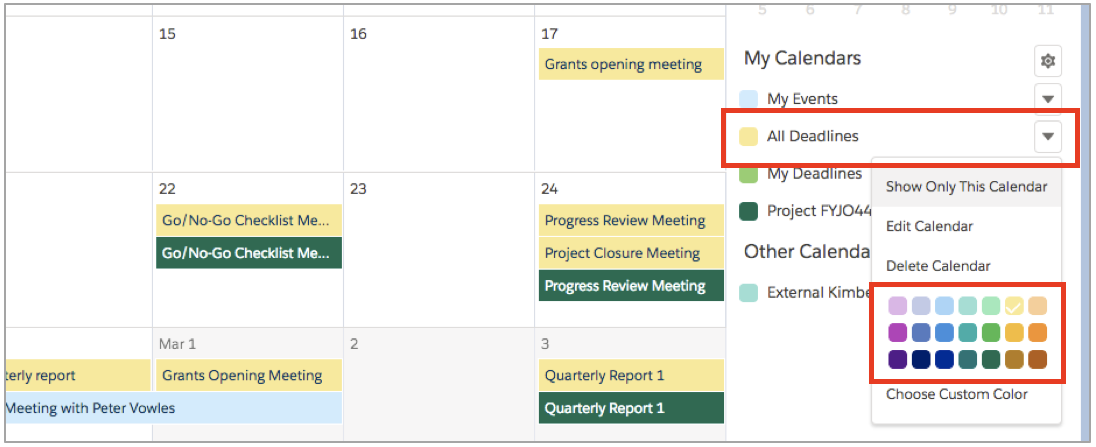
Task: Expand the My Events dropdown arrow
Action: pos(1047,99)
